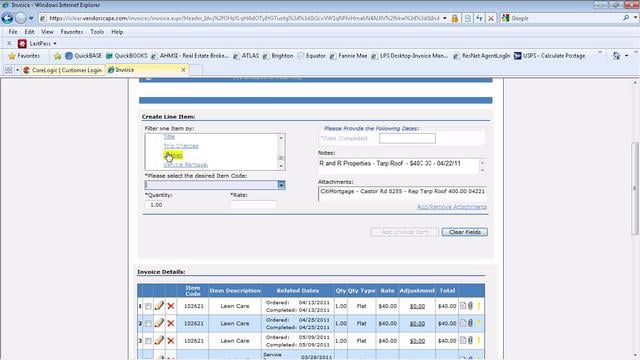Delete invoice row 1 with red X
Image resolution: width=640 pixels, height=360 pixels.
point(171,306)
